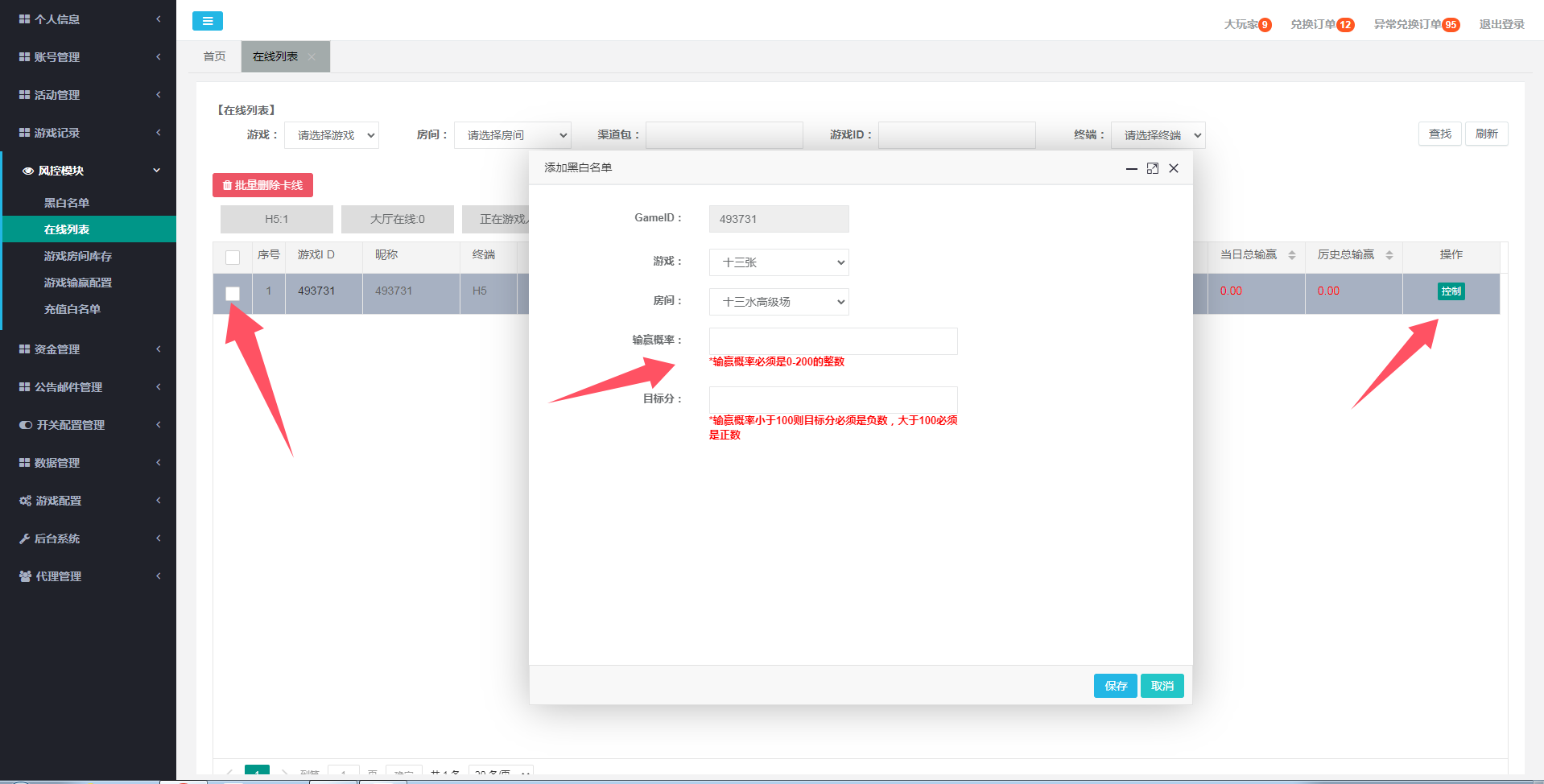Minimize the 添加黑白名单 dialog
1544x784 pixels.
(1131, 168)
